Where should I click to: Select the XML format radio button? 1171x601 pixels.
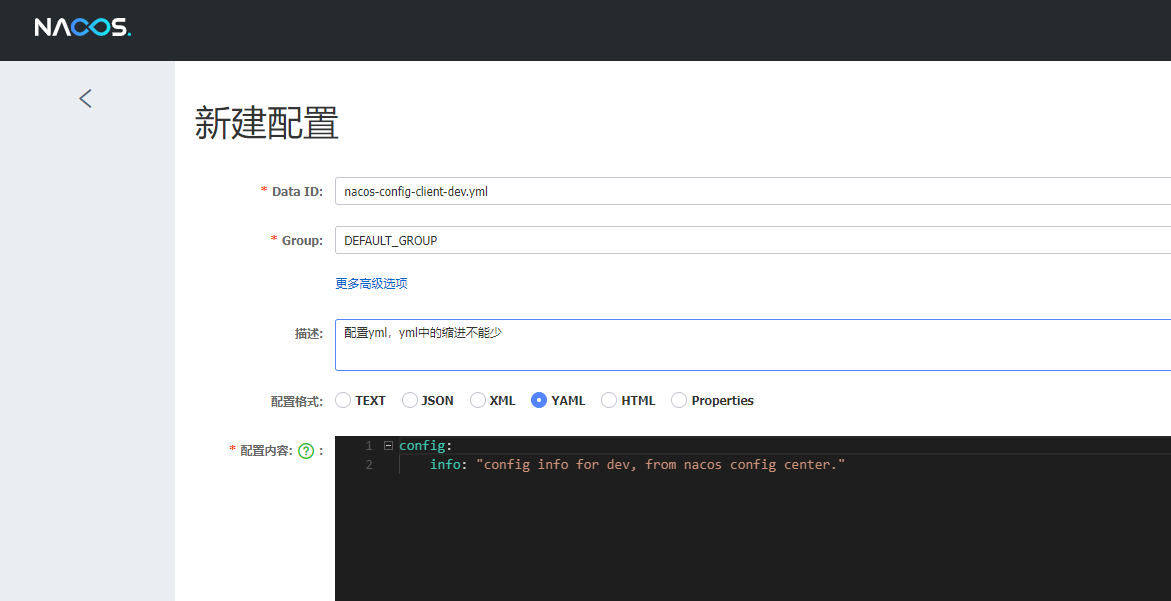pos(478,400)
